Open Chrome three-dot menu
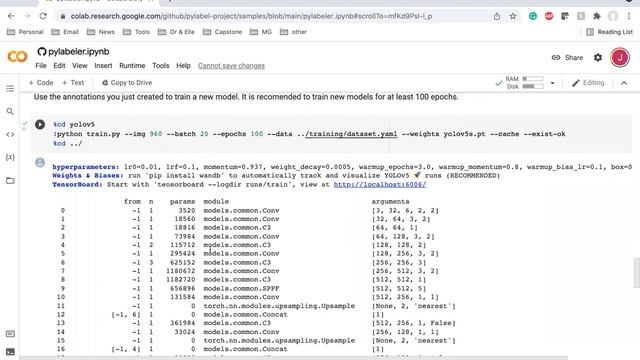Viewport: 640px width, 360px height. 629,16
